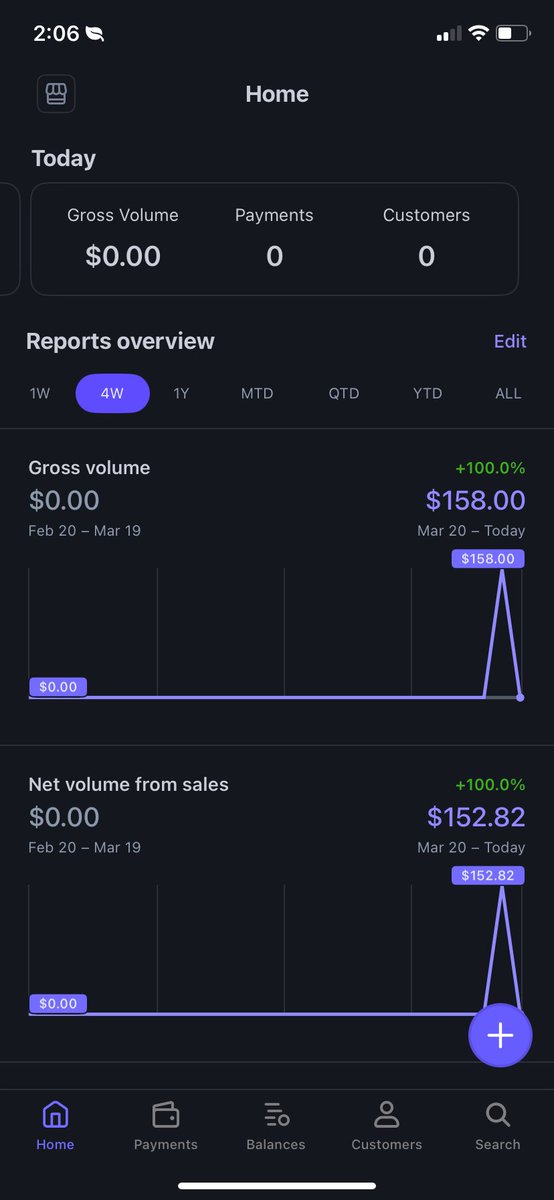Tap the cellular signal bars icon
This screenshot has height=1200, width=554.
pos(448,34)
